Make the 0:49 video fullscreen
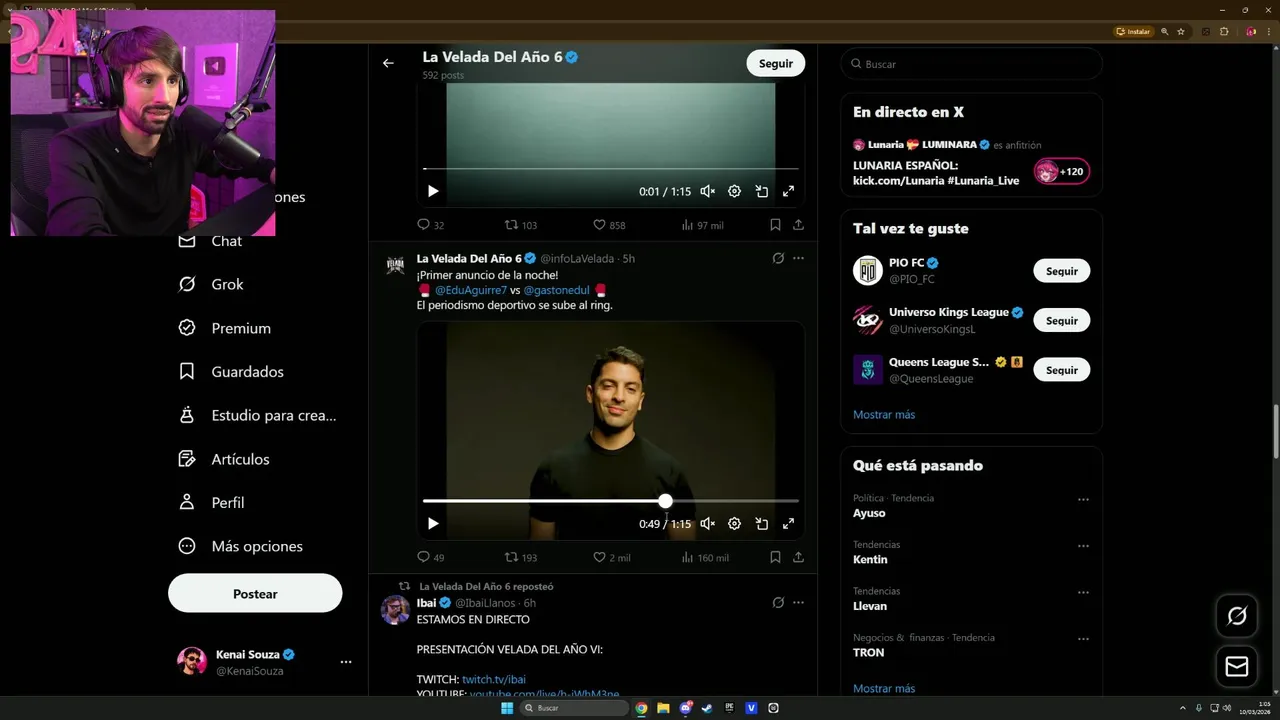 (788, 523)
